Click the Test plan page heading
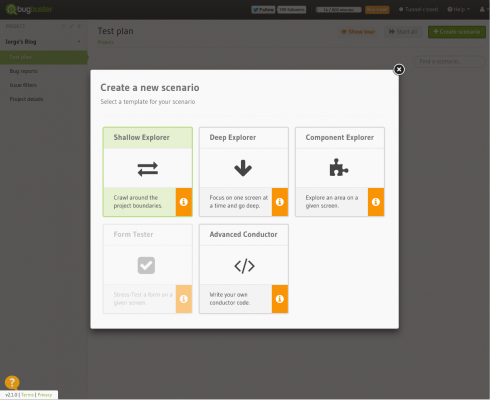The image size is (490, 400). point(115,31)
